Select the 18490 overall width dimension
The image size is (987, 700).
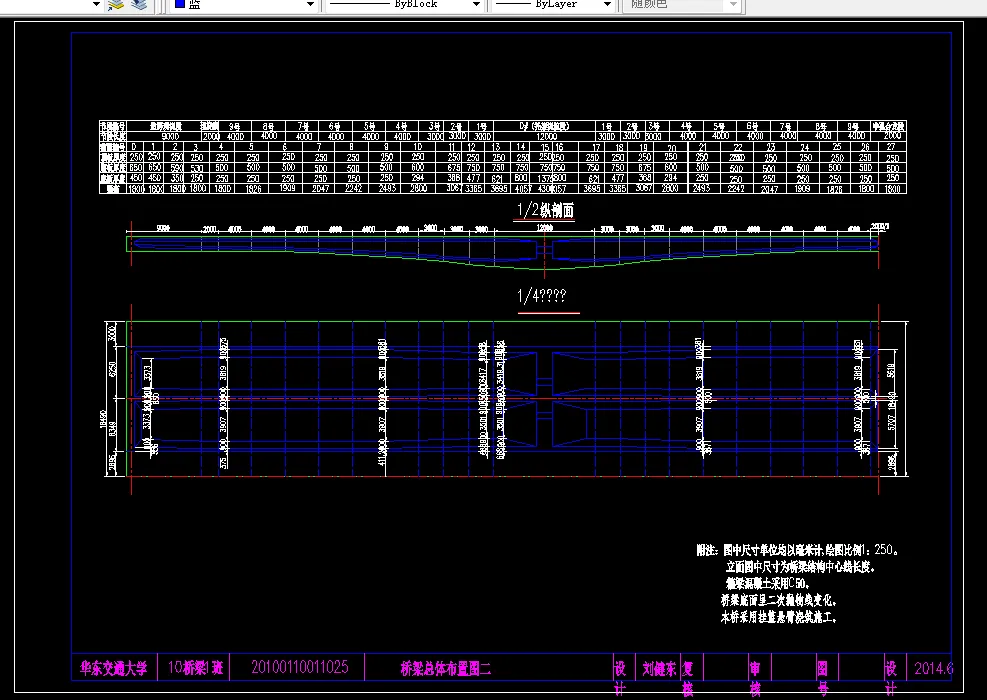(103, 419)
